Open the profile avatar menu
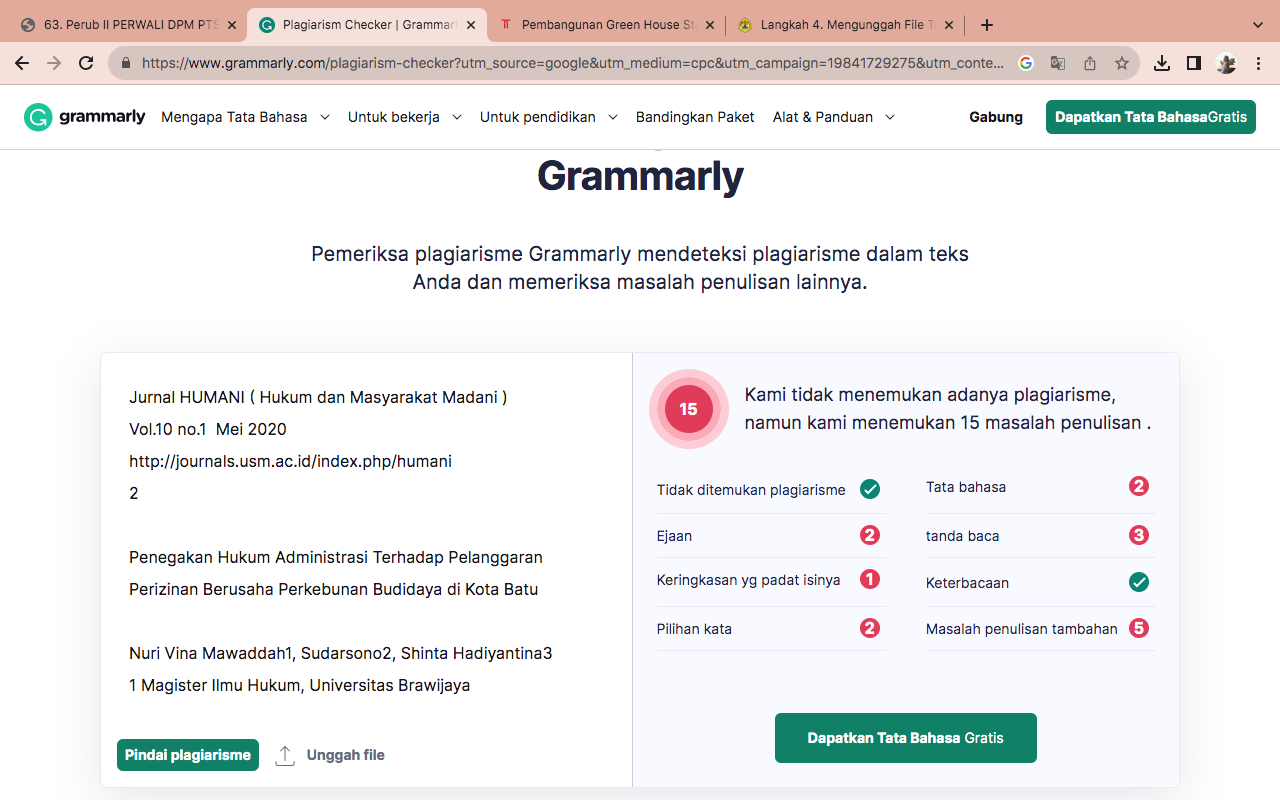The height and width of the screenshot is (800, 1280). [1226, 63]
